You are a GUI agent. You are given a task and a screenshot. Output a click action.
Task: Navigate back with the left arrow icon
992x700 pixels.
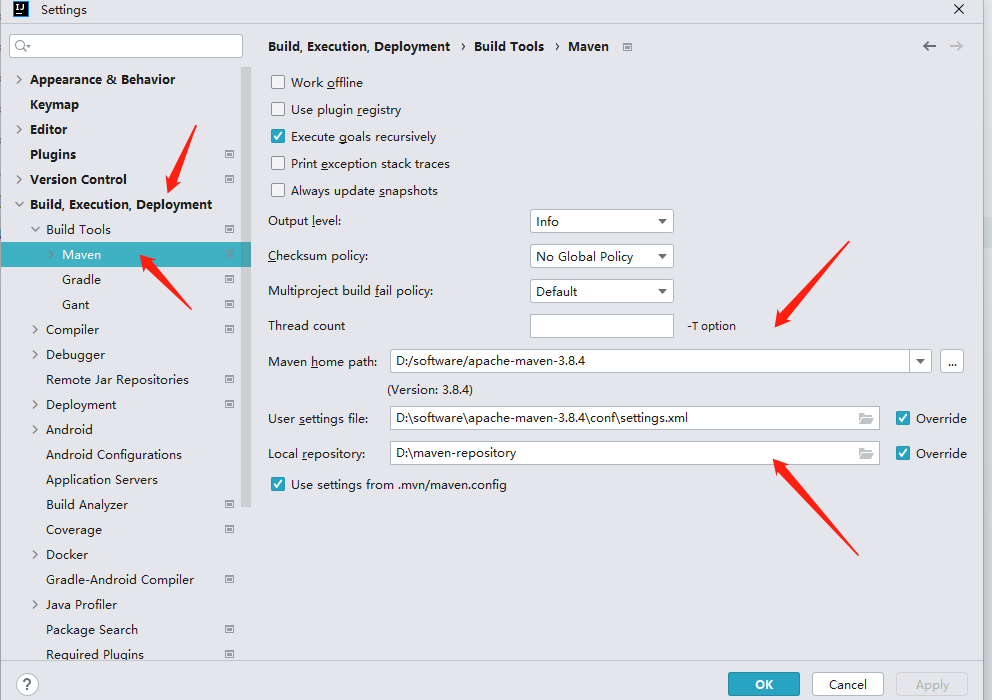click(x=929, y=46)
